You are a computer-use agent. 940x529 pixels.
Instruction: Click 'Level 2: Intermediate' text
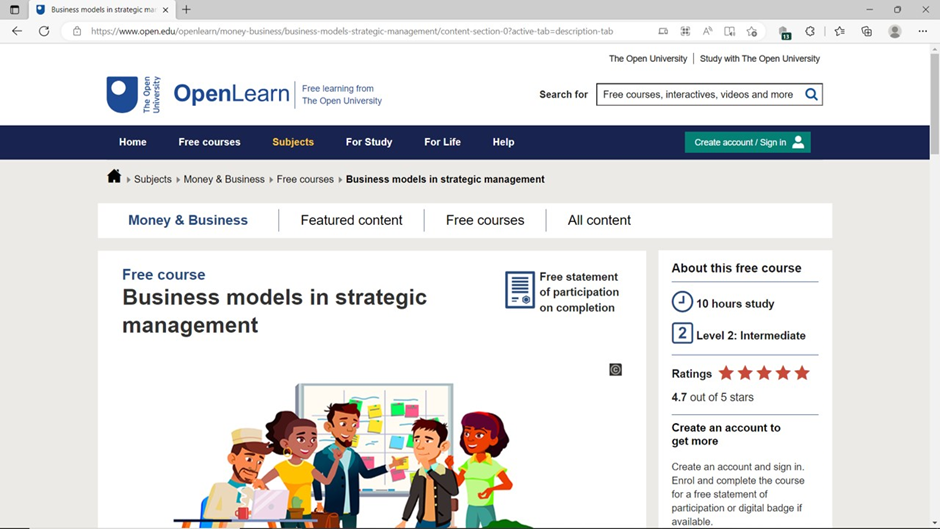click(x=751, y=336)
